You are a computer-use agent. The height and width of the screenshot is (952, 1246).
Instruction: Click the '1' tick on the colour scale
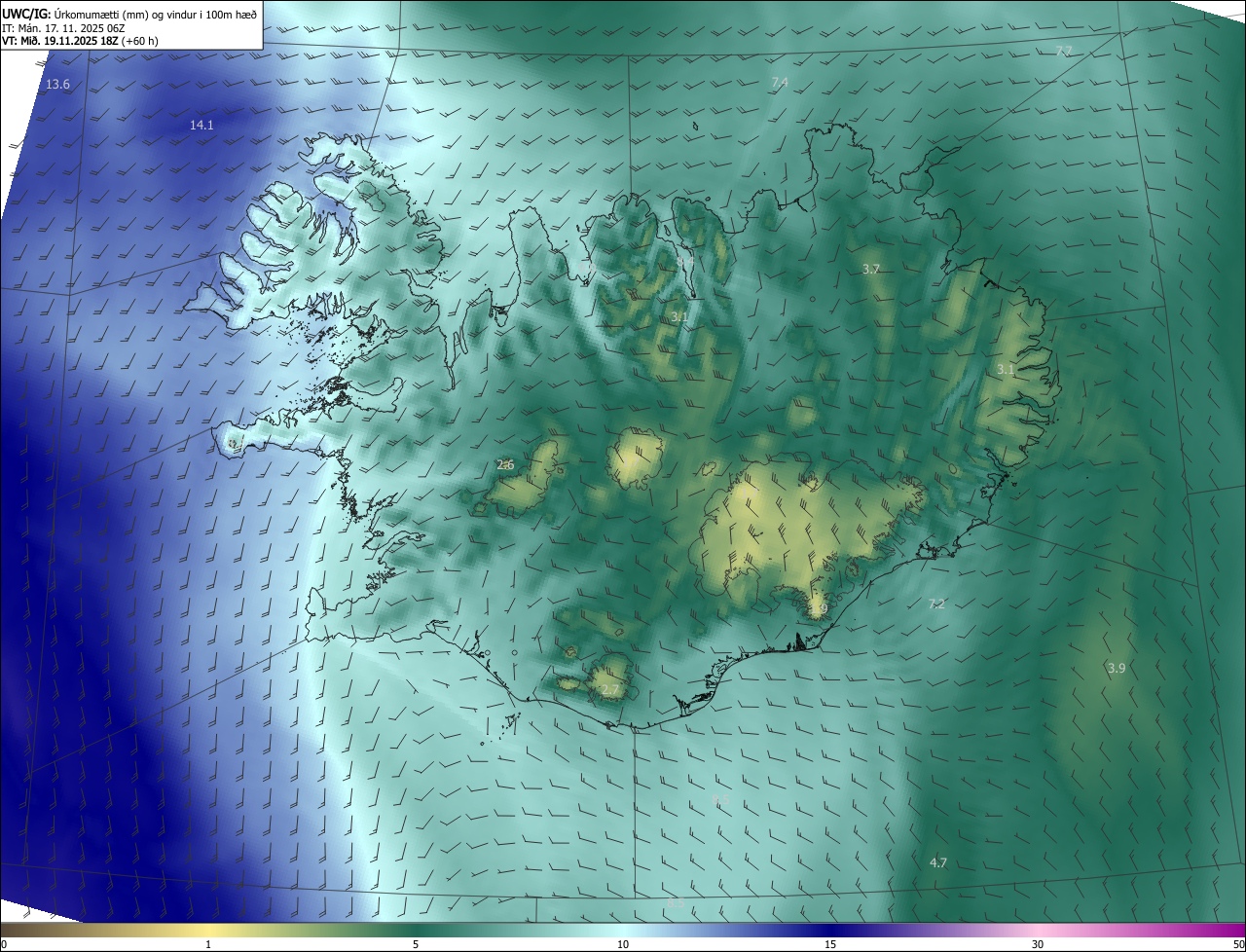coord(208,945)
